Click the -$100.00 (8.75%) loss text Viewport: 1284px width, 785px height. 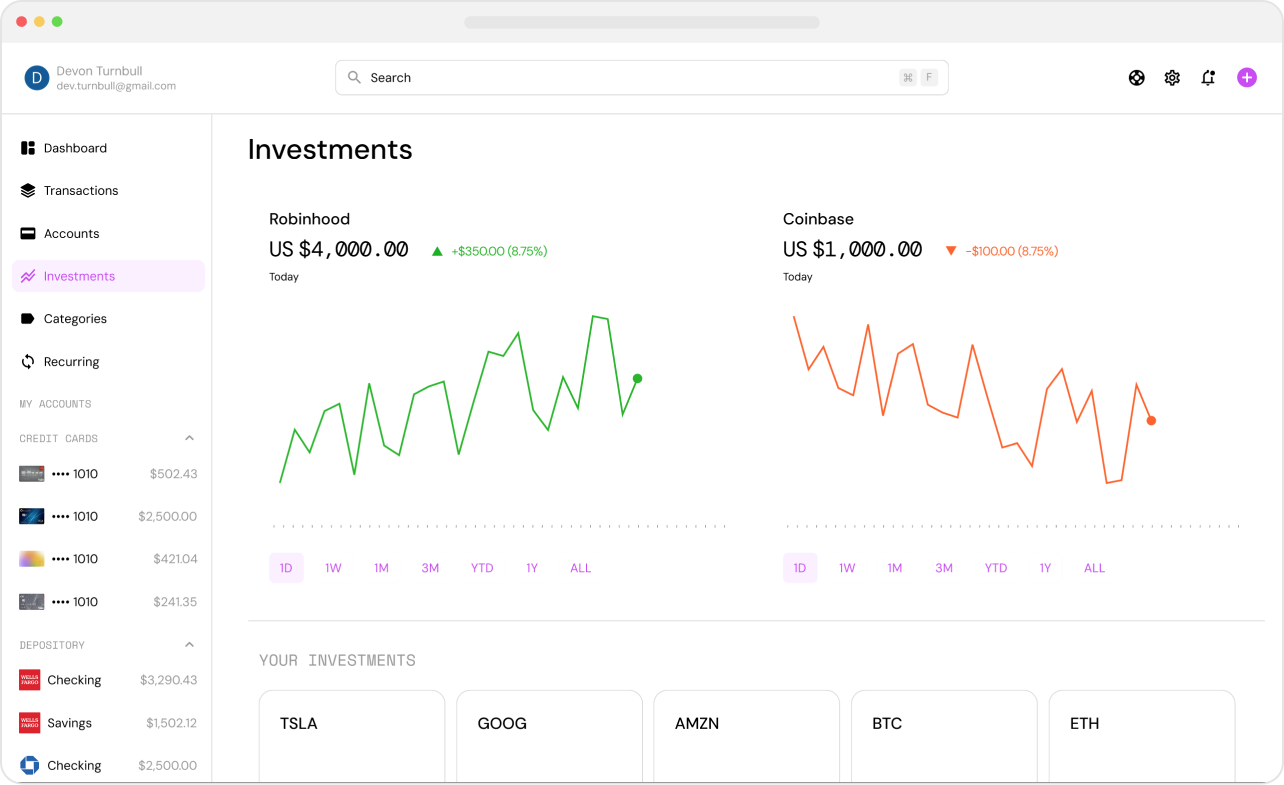point(1012,251)
